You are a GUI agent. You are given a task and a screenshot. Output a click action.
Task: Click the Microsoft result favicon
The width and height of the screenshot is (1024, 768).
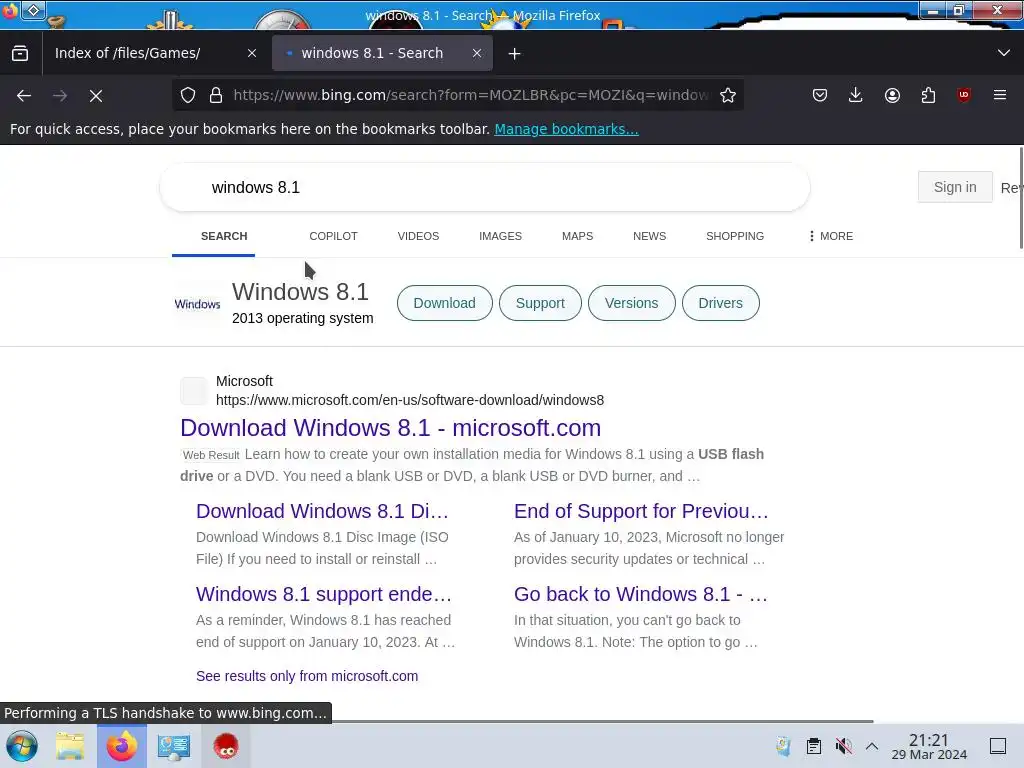(x=194, y=391)
